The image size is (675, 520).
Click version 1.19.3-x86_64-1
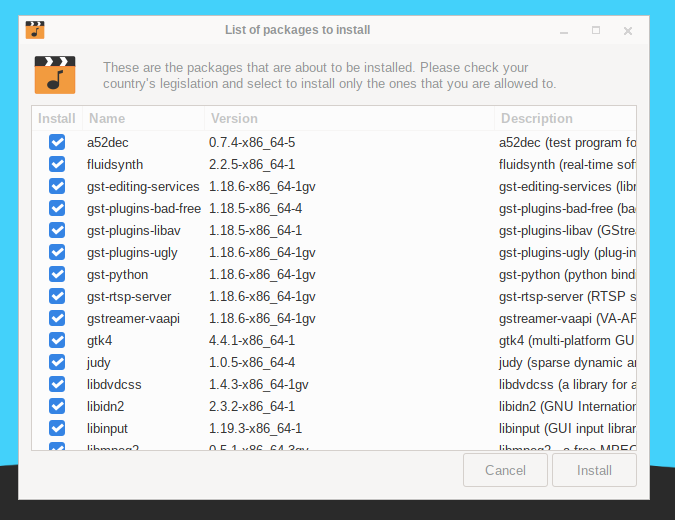(255, 429)
